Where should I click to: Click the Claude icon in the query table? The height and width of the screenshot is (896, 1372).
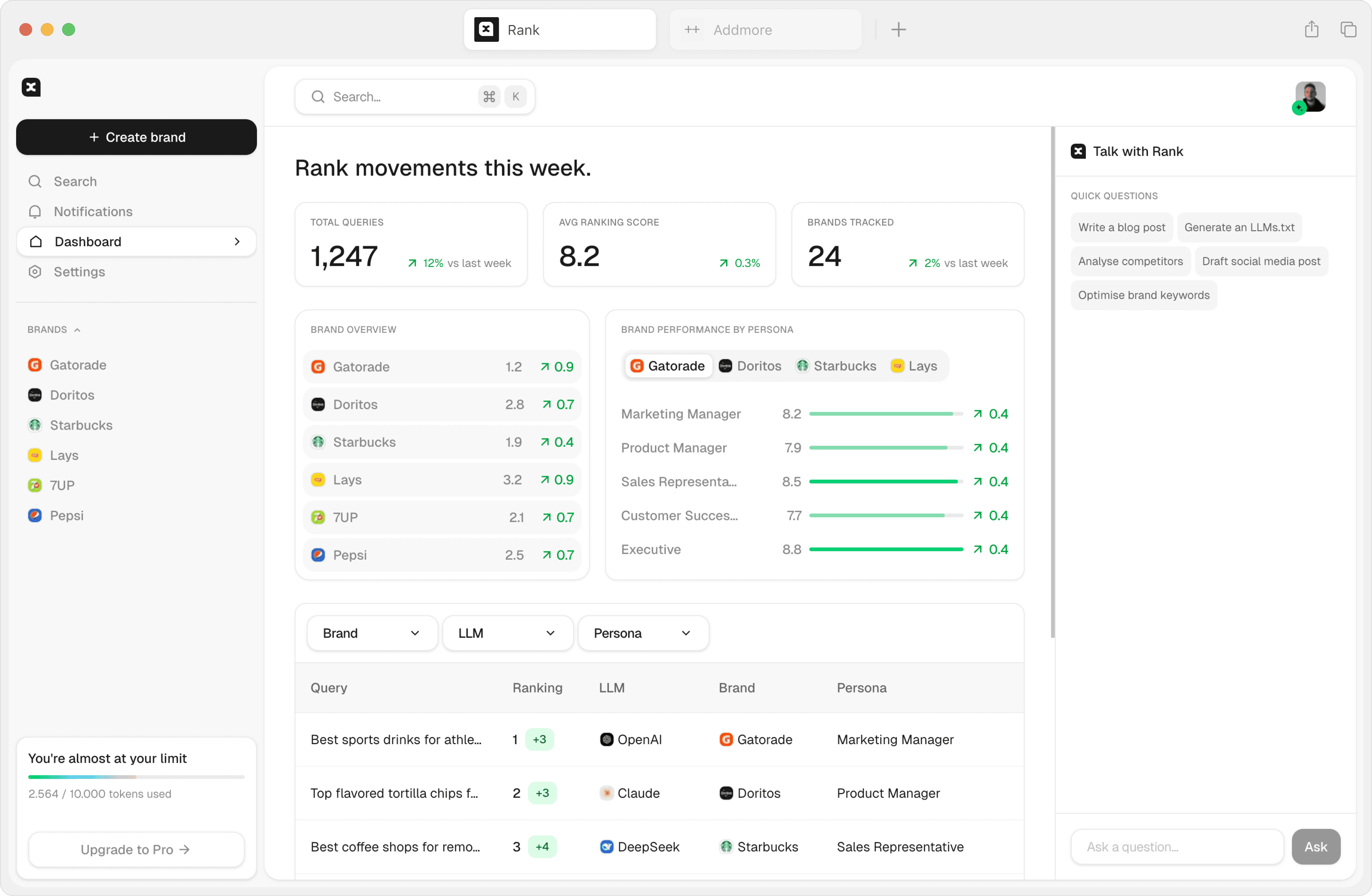(x=606, y=793)
